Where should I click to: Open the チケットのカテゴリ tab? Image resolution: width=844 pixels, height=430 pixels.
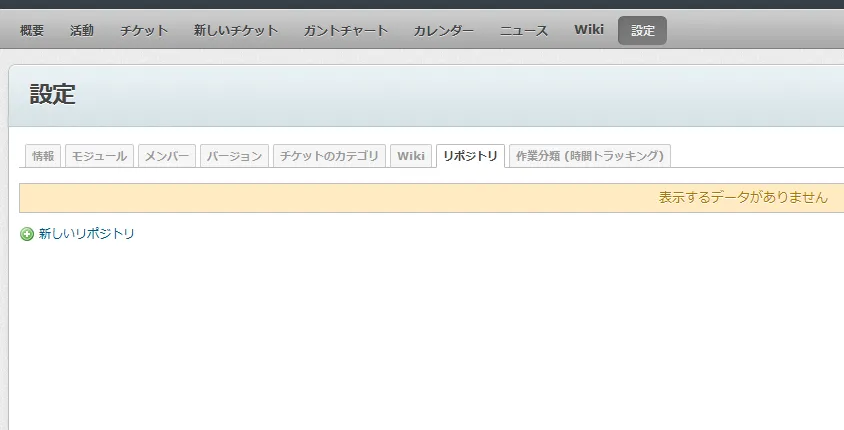[329, 156]
